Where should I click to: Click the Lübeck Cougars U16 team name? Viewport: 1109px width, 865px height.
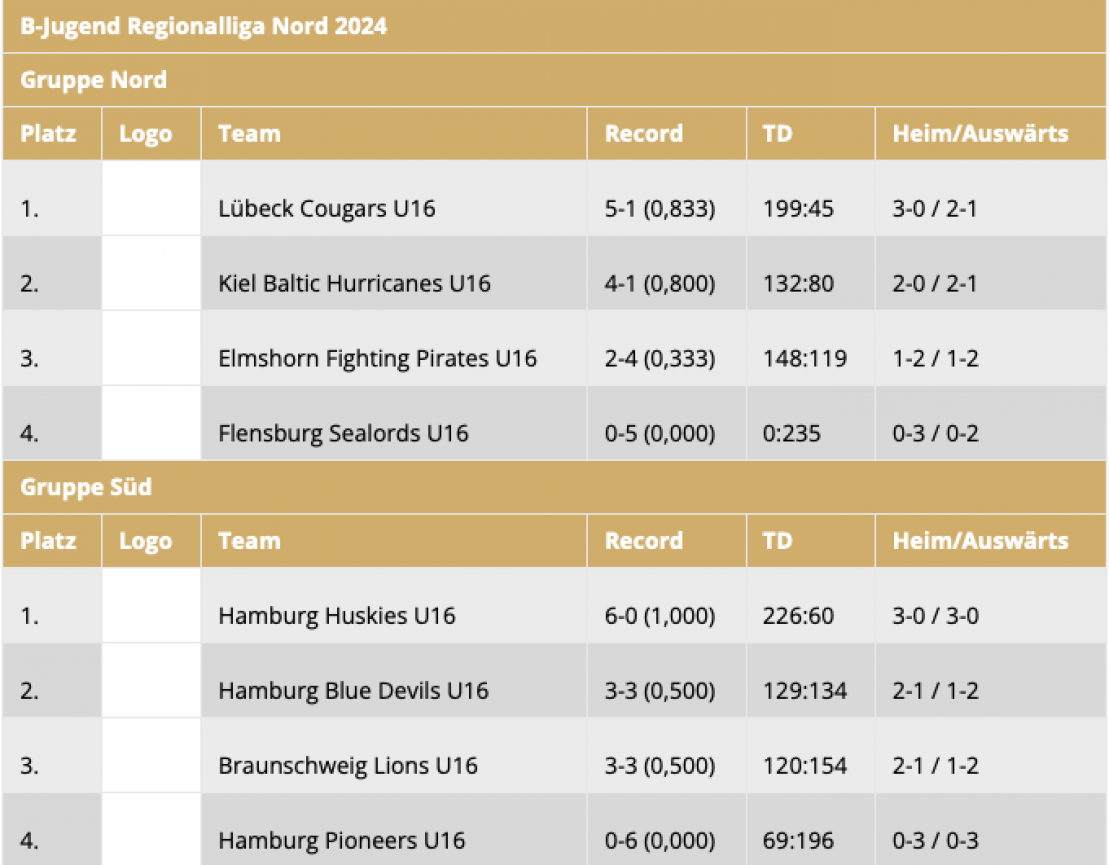click(327, 209)
